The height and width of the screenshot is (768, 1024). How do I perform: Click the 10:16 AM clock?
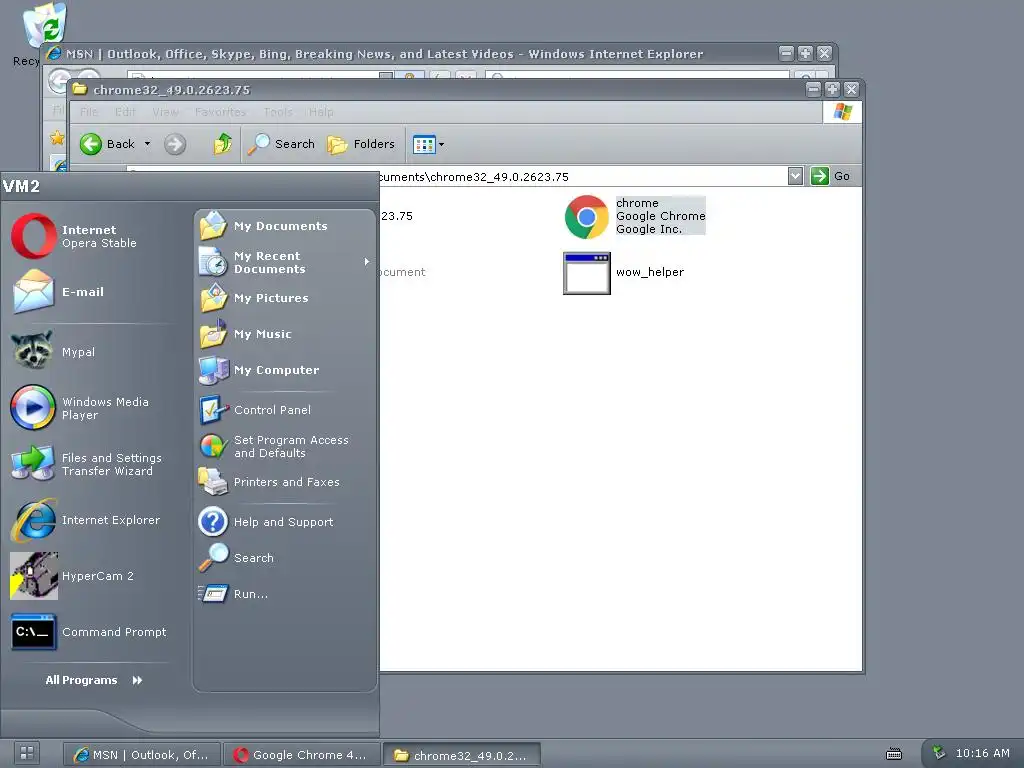click(x=982, y=754)
